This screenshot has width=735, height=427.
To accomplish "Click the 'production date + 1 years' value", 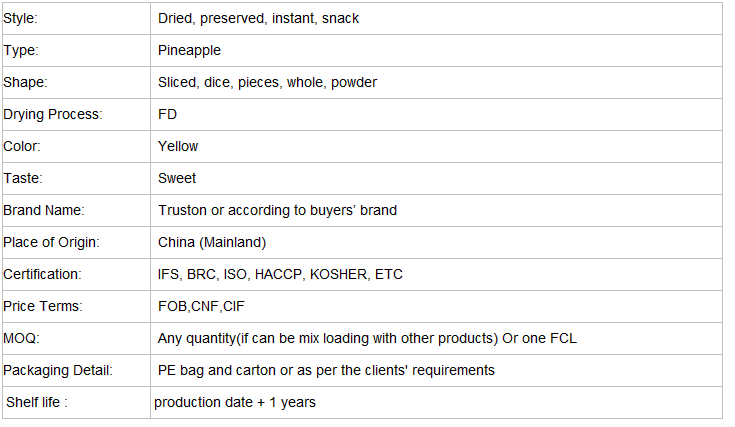I will point(235,402).
